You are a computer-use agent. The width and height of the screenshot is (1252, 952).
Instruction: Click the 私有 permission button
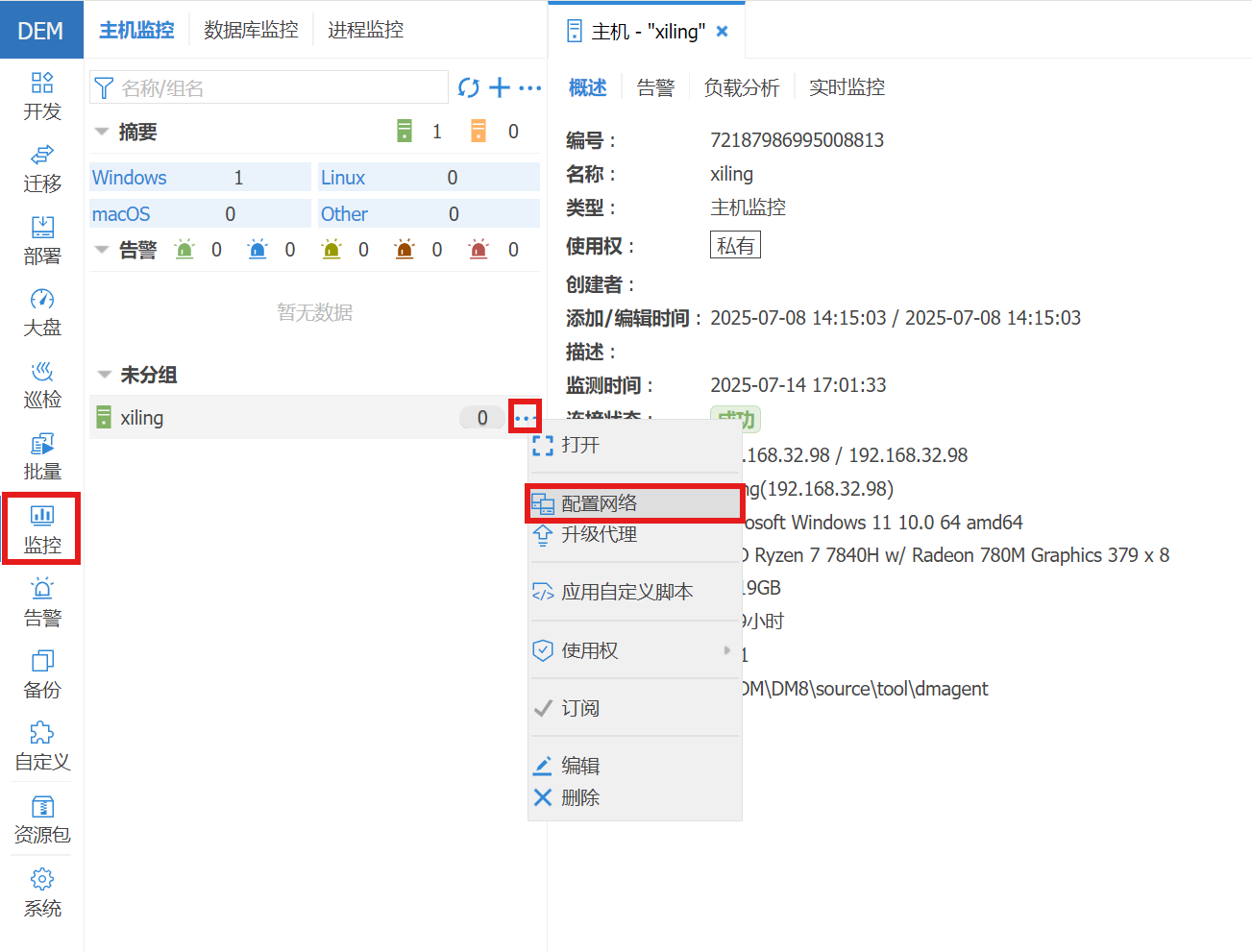[735, 244]
